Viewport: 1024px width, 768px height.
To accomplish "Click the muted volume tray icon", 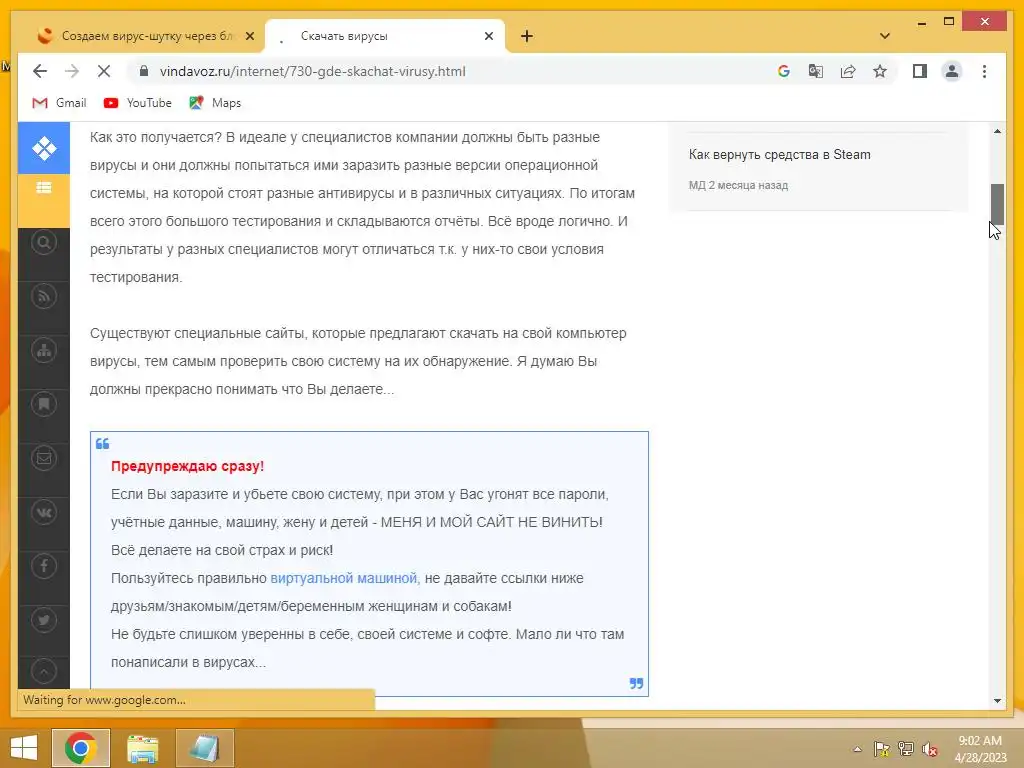I will tap(929, 749).
